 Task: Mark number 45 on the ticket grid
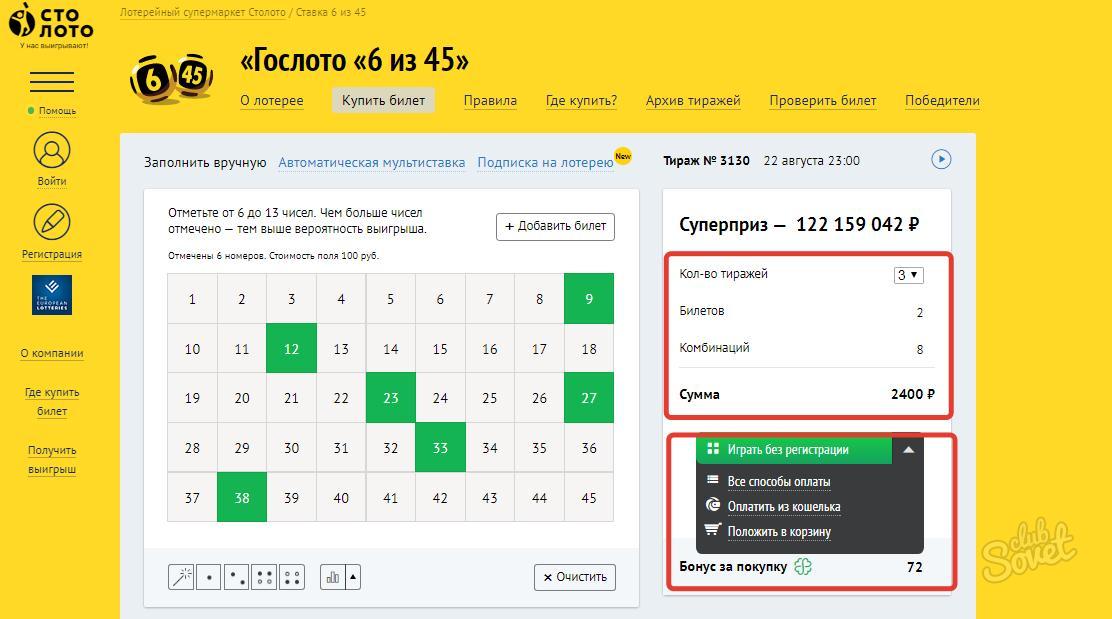(x=589, y=497)
